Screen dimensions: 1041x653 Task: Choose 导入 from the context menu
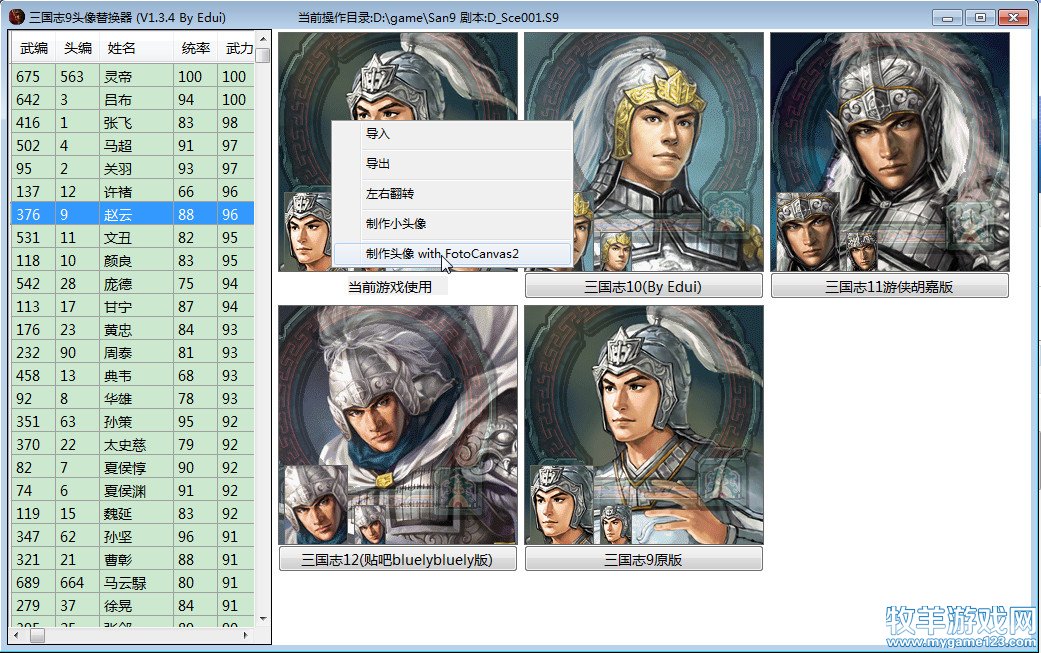(x=452, y=134)
